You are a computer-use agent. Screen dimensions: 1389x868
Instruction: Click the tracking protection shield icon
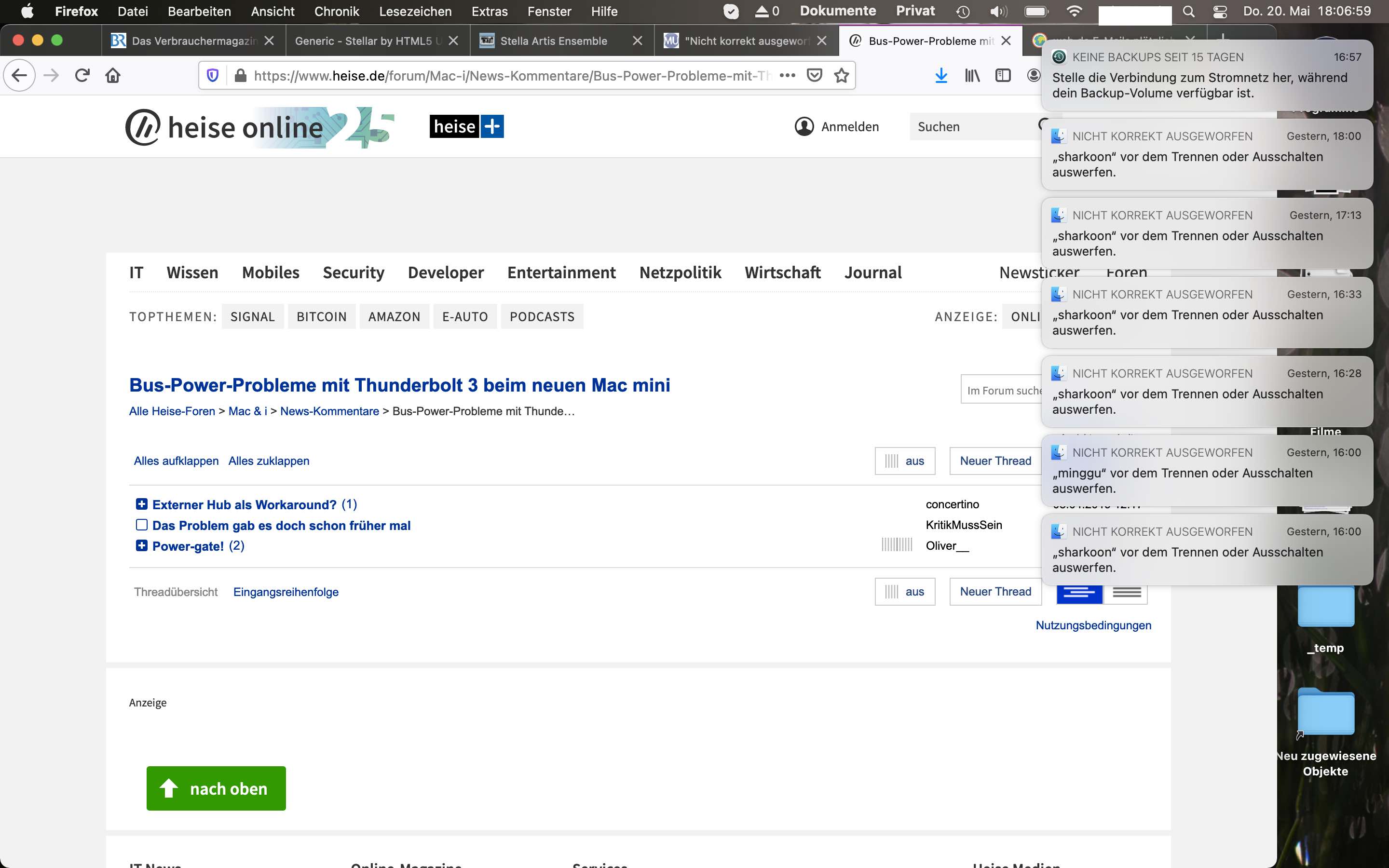[212, 75]
